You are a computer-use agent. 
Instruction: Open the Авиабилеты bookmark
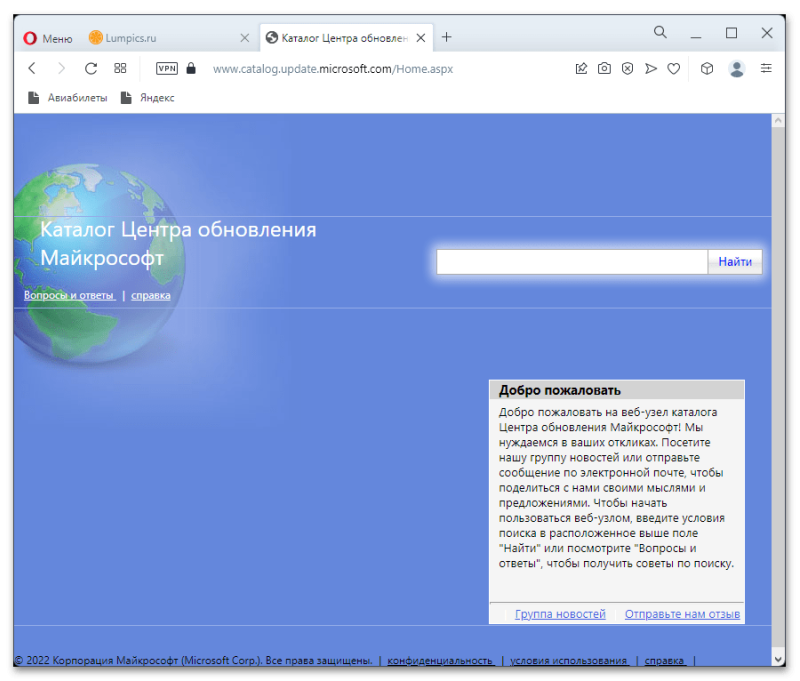[x=68, y=98]
